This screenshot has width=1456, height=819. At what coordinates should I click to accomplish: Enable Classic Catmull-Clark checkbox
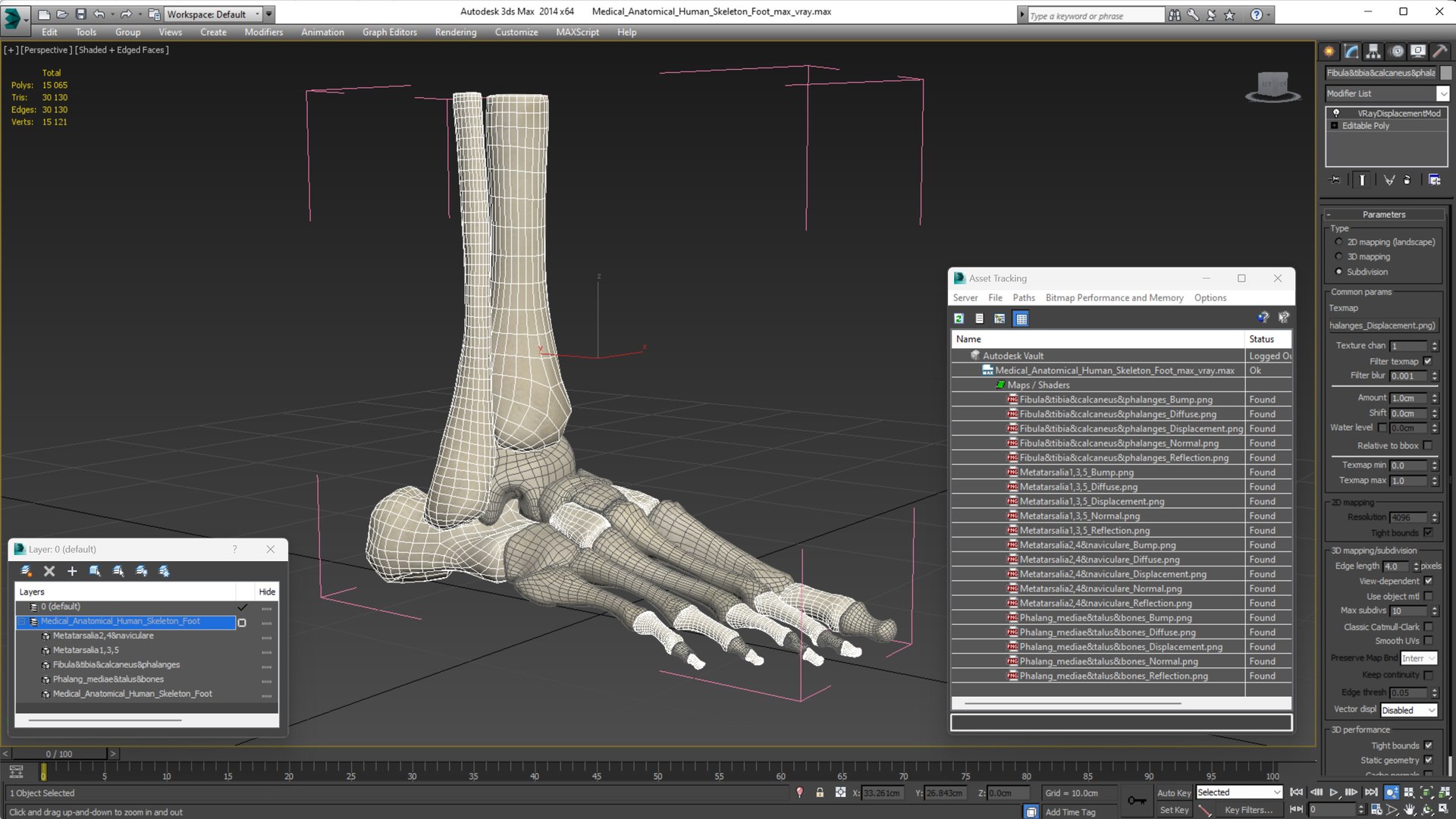(x=1428, y=626)
